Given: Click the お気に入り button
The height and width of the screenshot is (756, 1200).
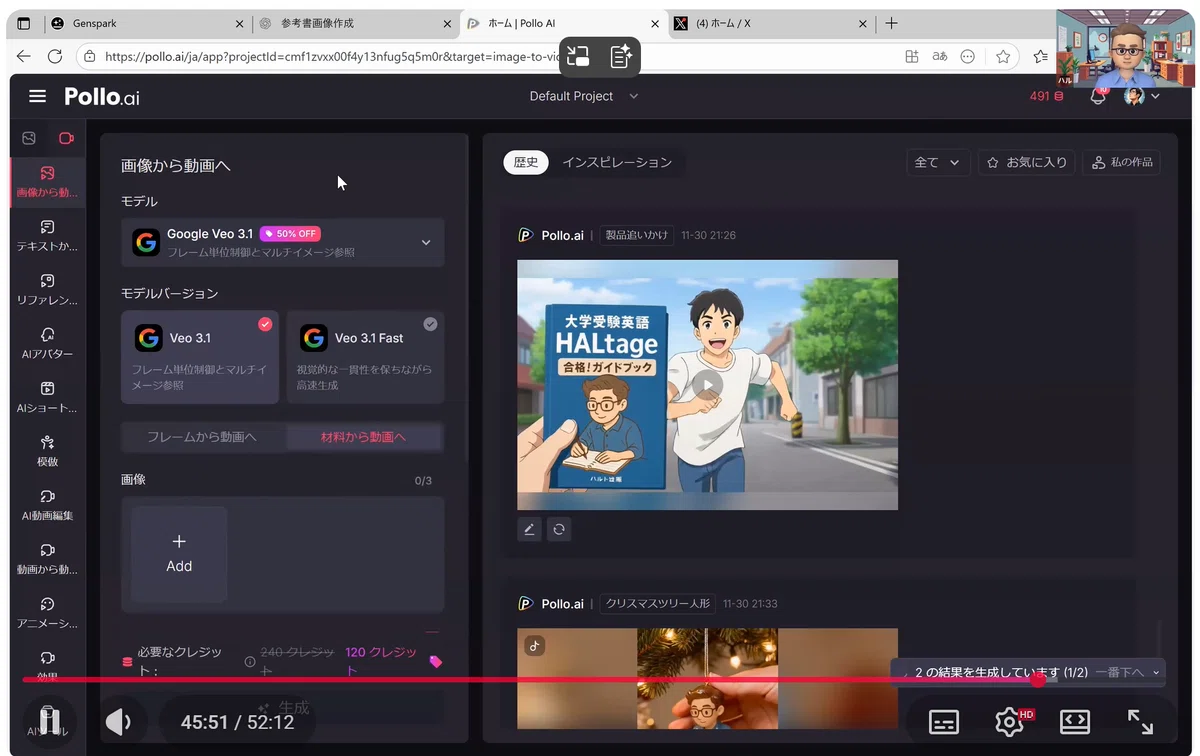Looking at the screenshot, I should [x=1027, y=162].
